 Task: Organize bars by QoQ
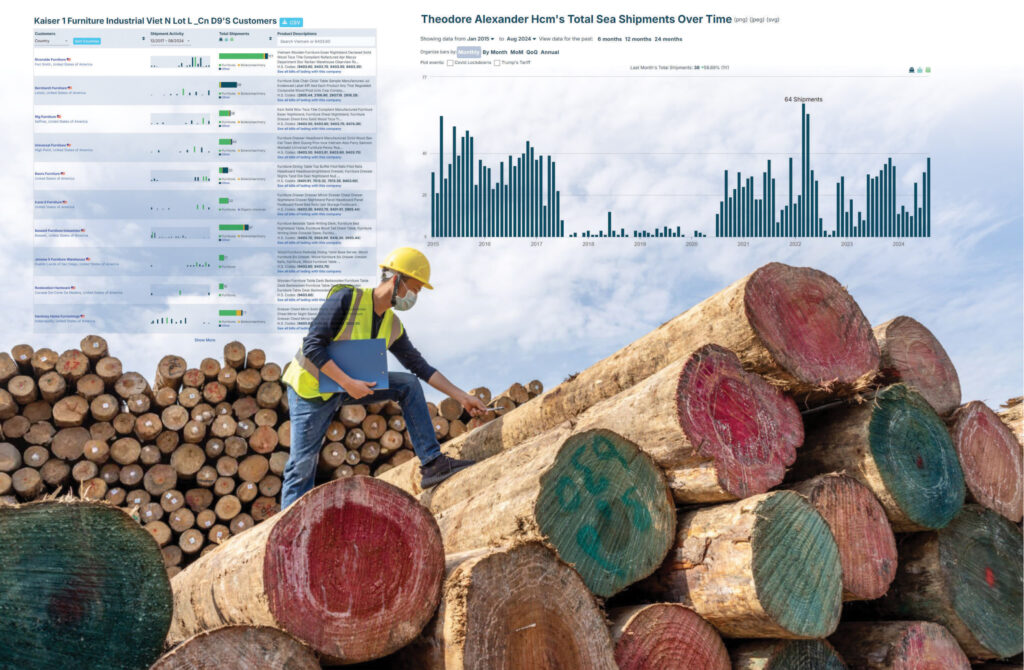point(532,52)
